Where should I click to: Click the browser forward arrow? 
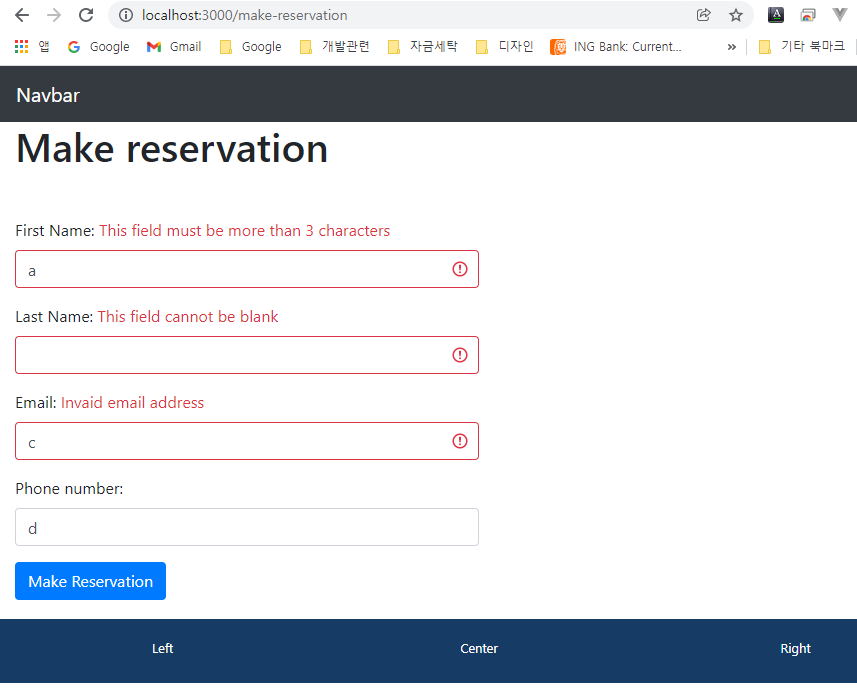(54, 15)
